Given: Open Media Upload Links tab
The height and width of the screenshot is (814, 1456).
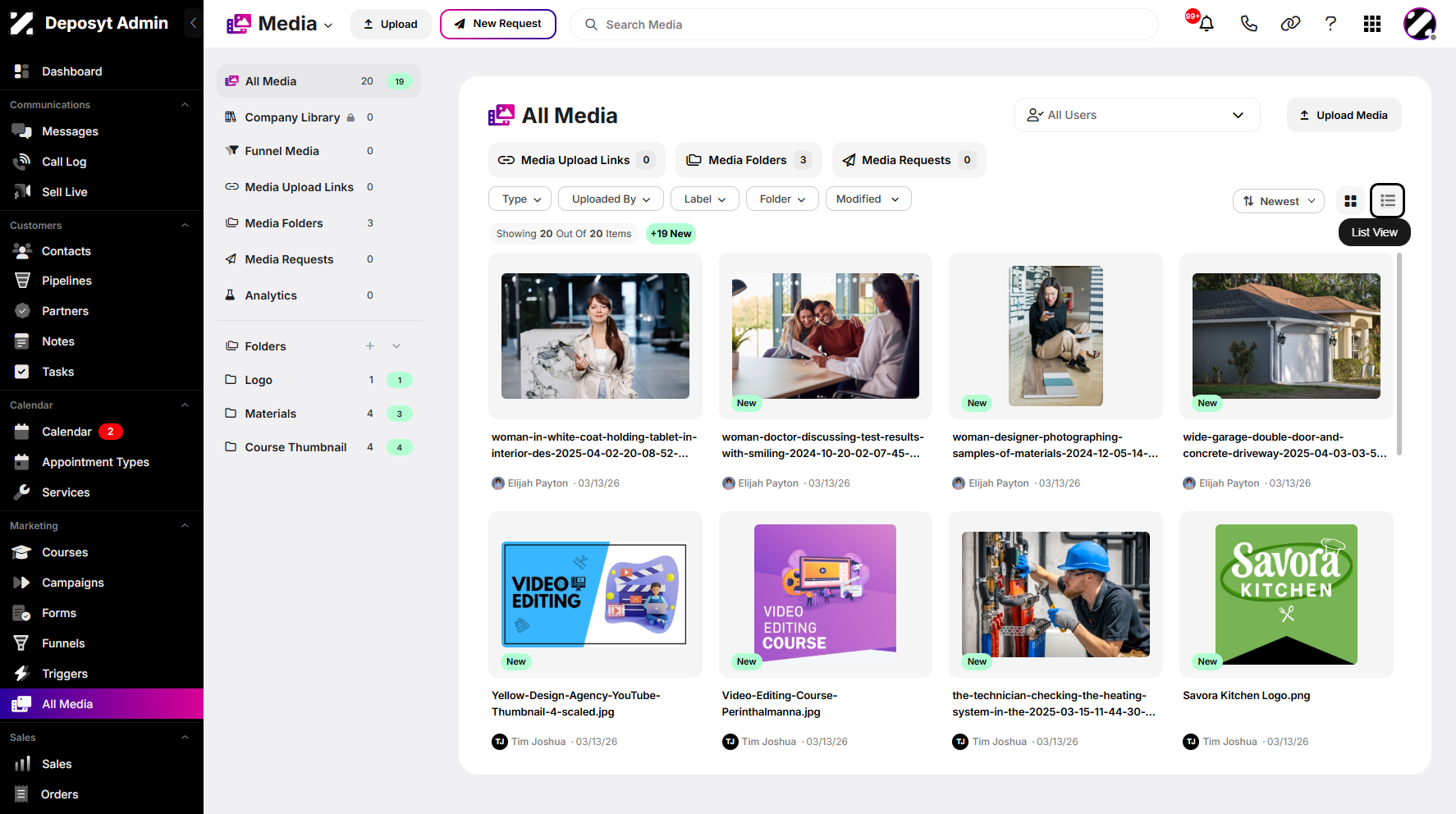Looking at the screenshot, I should tap(576, 160).
